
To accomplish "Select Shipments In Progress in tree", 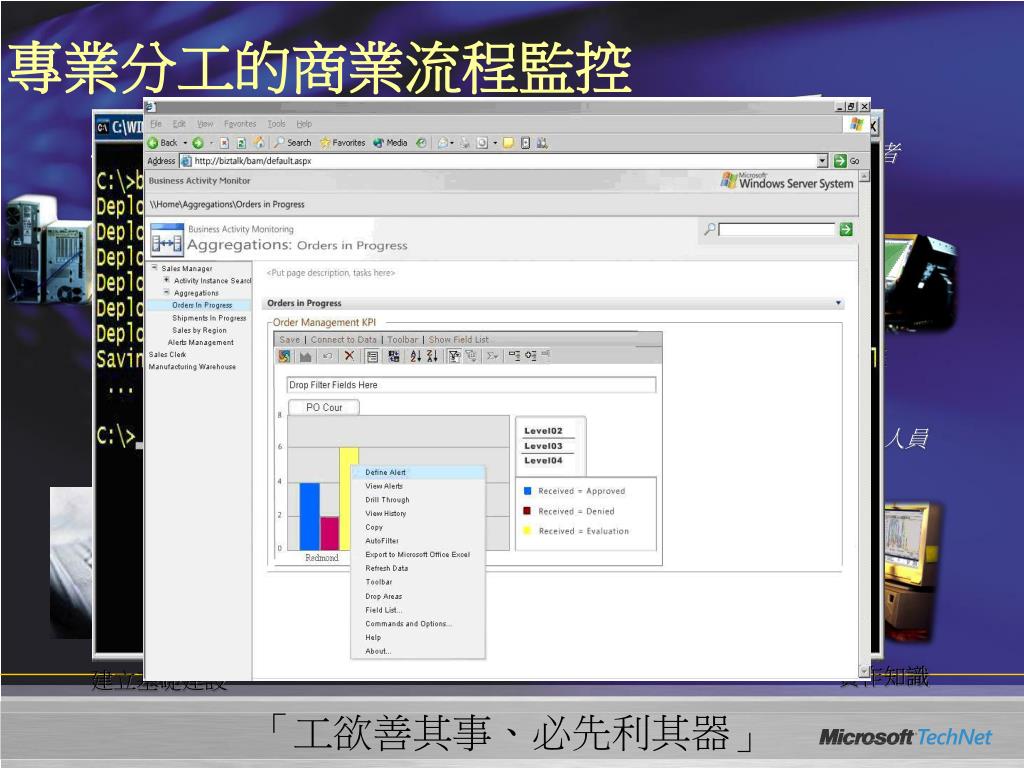I will pyautogui.click(x=209, y=318).
